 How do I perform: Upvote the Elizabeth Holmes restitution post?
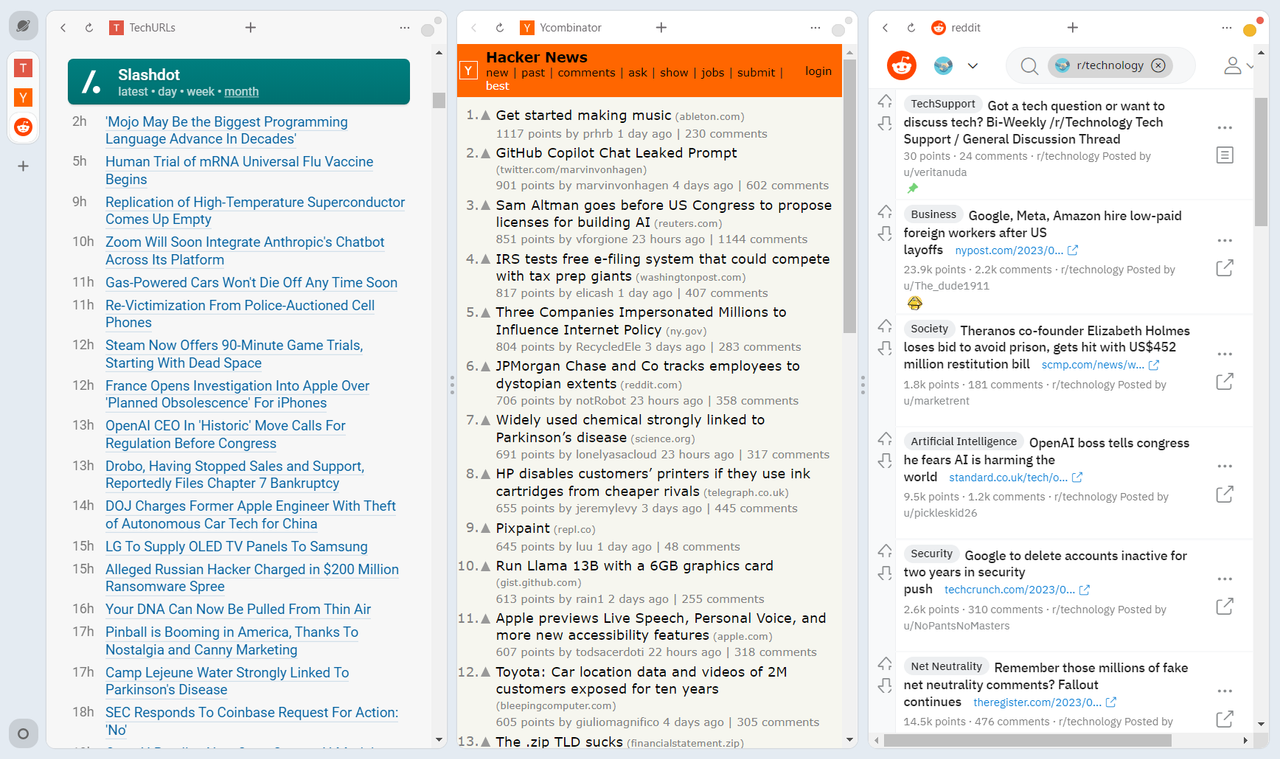pos(884,324)
